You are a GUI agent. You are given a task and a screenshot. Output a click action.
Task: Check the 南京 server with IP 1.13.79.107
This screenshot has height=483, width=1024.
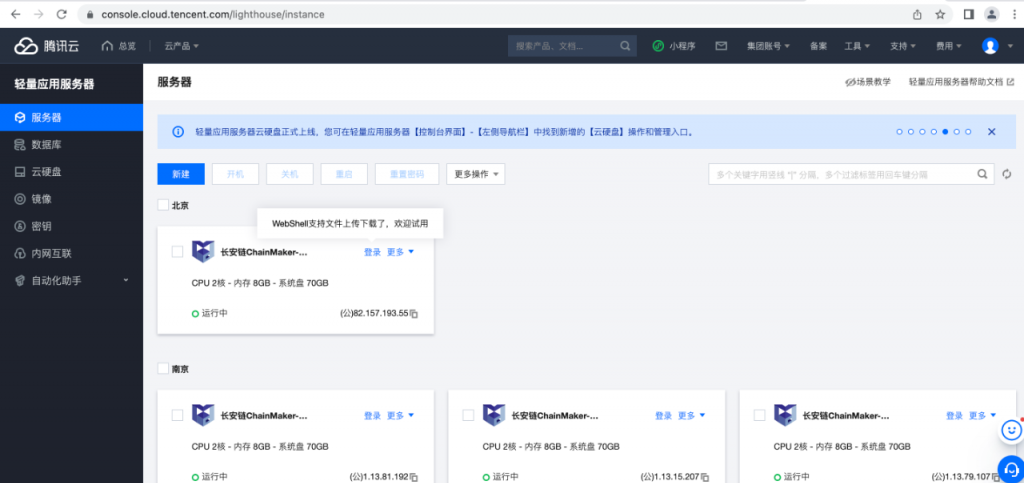(x=759, y=415)
